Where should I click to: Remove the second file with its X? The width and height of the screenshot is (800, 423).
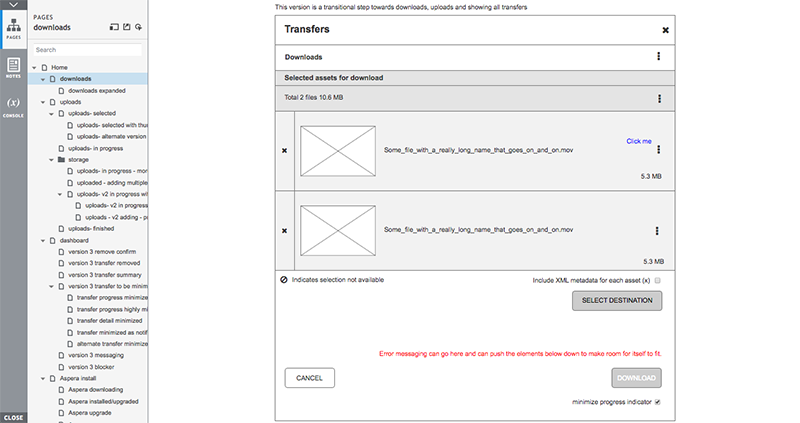tap(285, 231)
